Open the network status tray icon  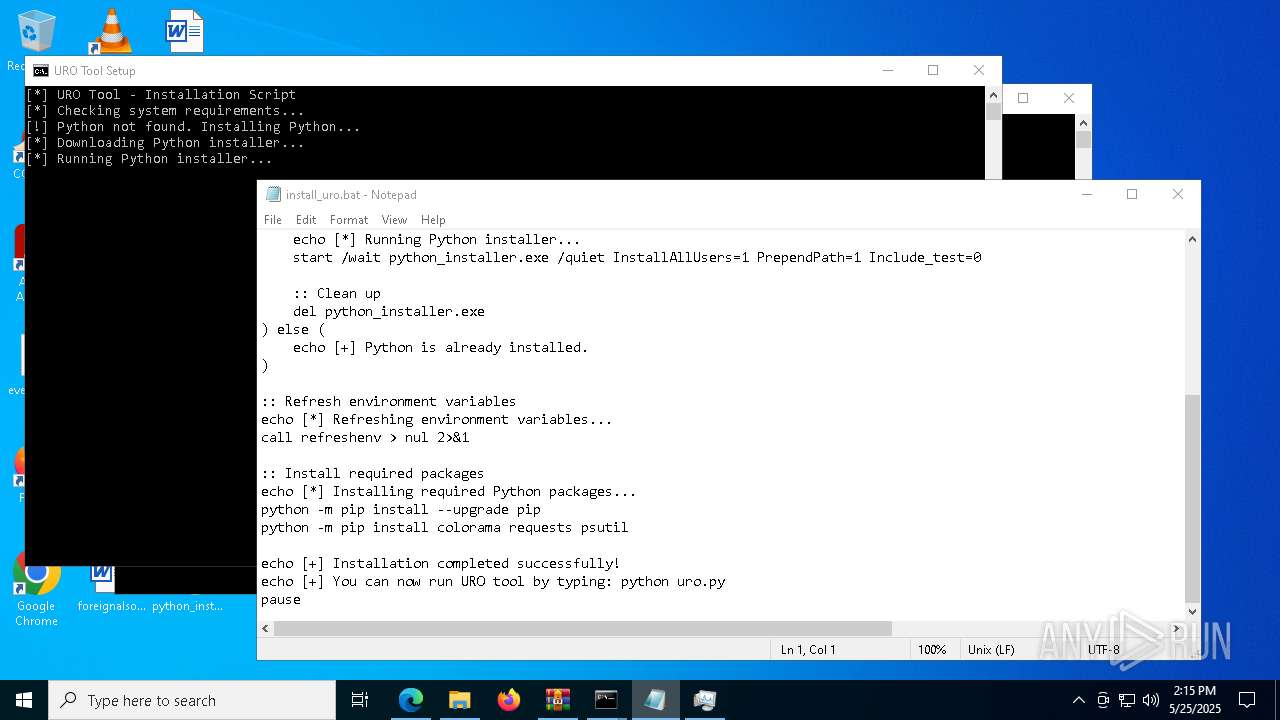(x=1126, y=700)
